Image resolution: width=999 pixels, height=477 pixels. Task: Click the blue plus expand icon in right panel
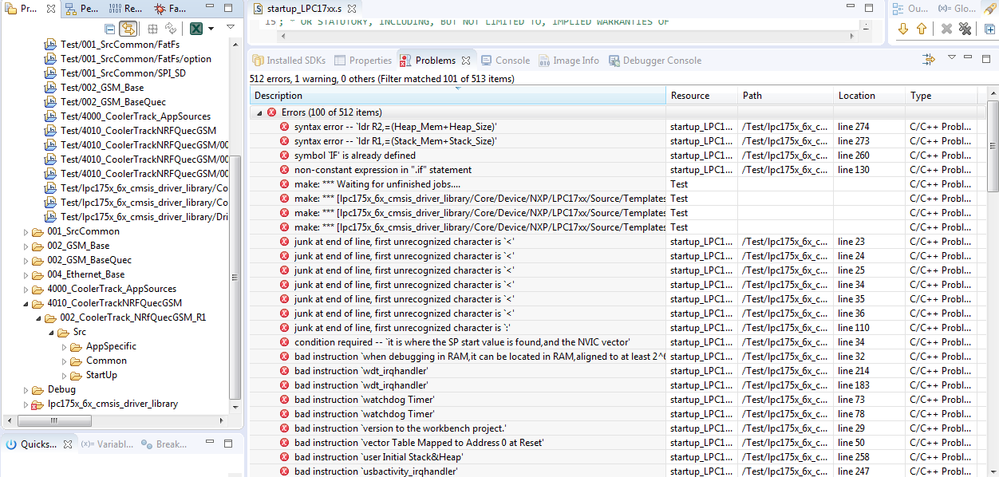coord(989,29)
